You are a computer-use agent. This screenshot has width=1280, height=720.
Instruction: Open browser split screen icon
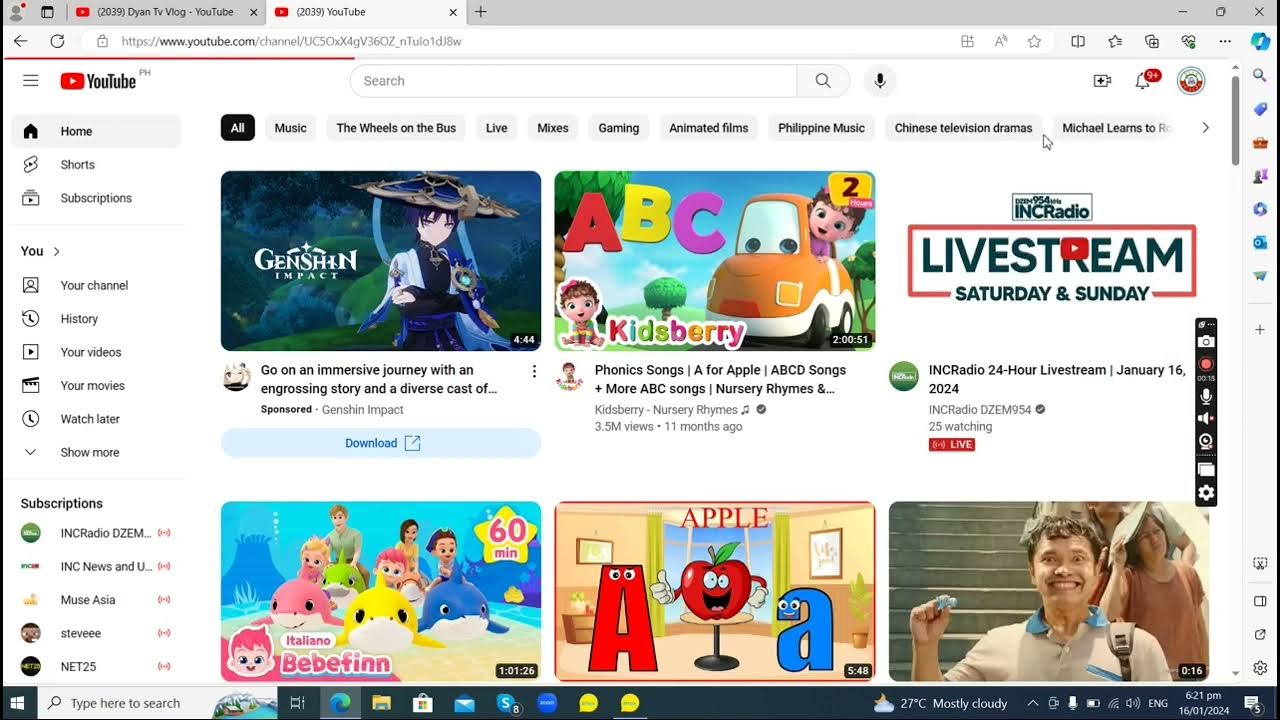[x=1078, y=41]
